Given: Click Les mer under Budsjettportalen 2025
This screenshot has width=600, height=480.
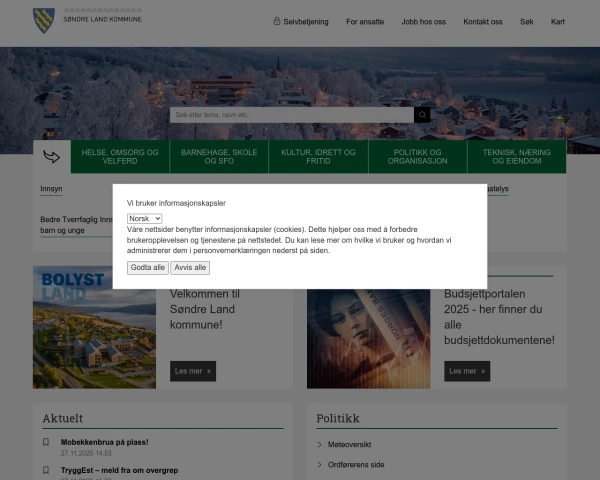Looking at the screenshot, I should click(x=467, y=371).
